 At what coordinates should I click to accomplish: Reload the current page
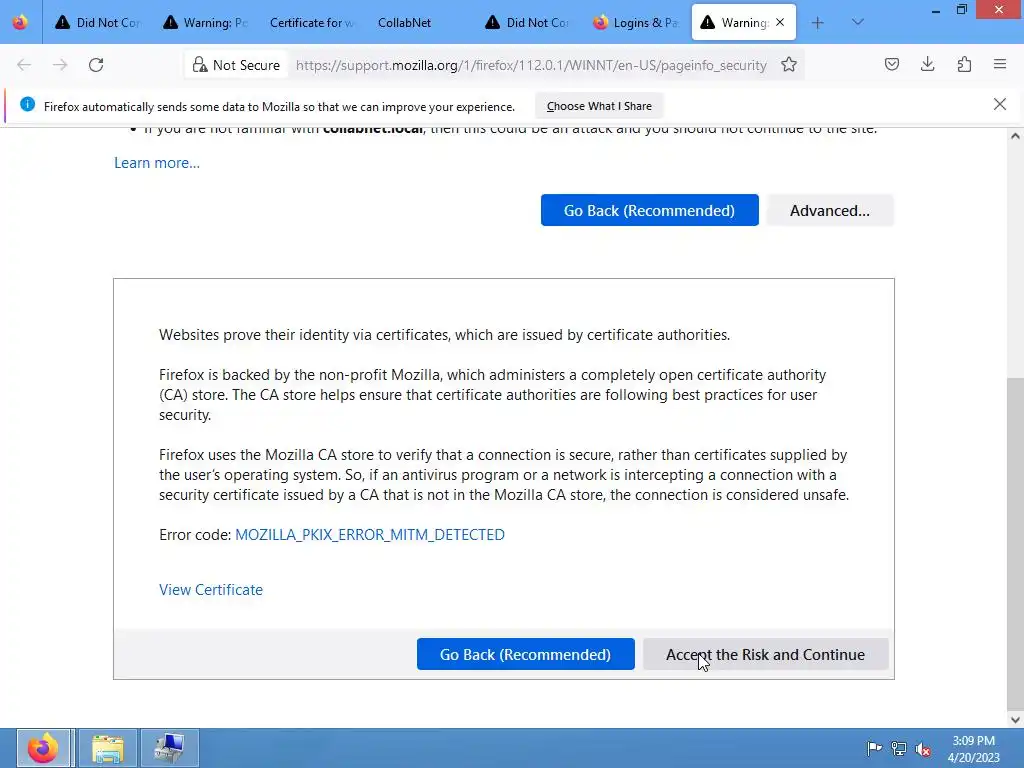click(96, 65)
